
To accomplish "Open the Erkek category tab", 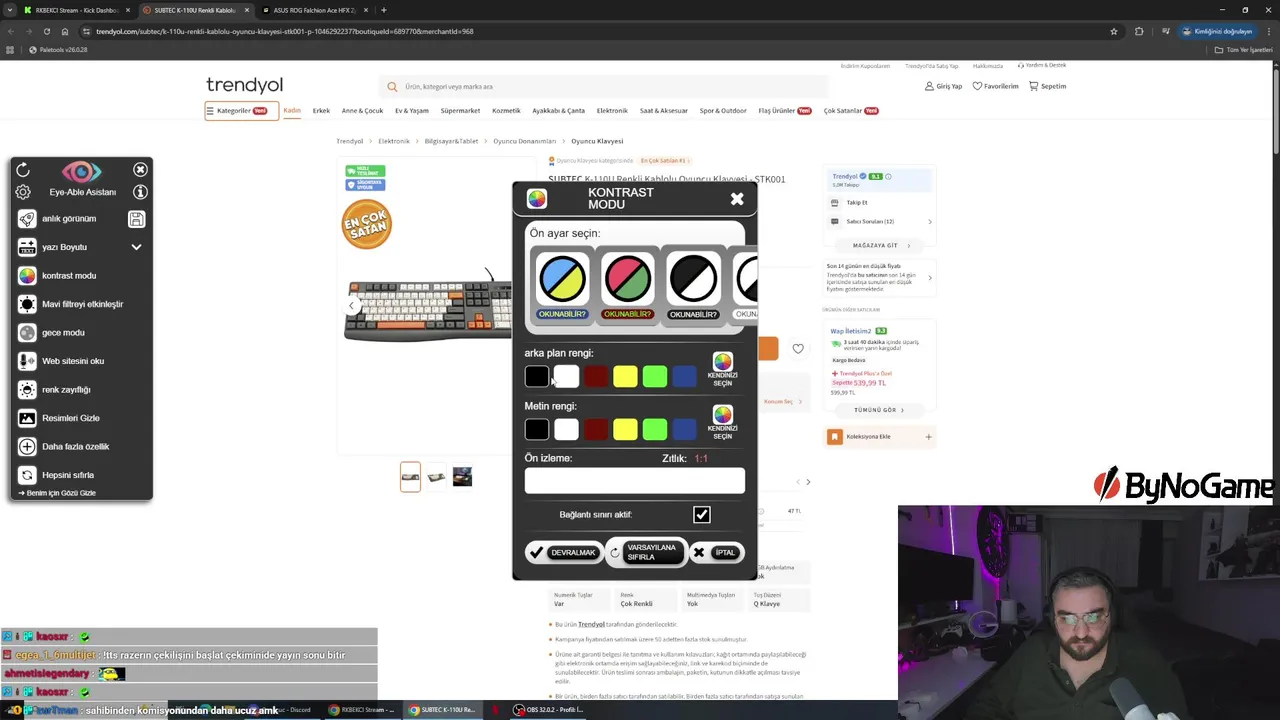I will click(321, 111).
